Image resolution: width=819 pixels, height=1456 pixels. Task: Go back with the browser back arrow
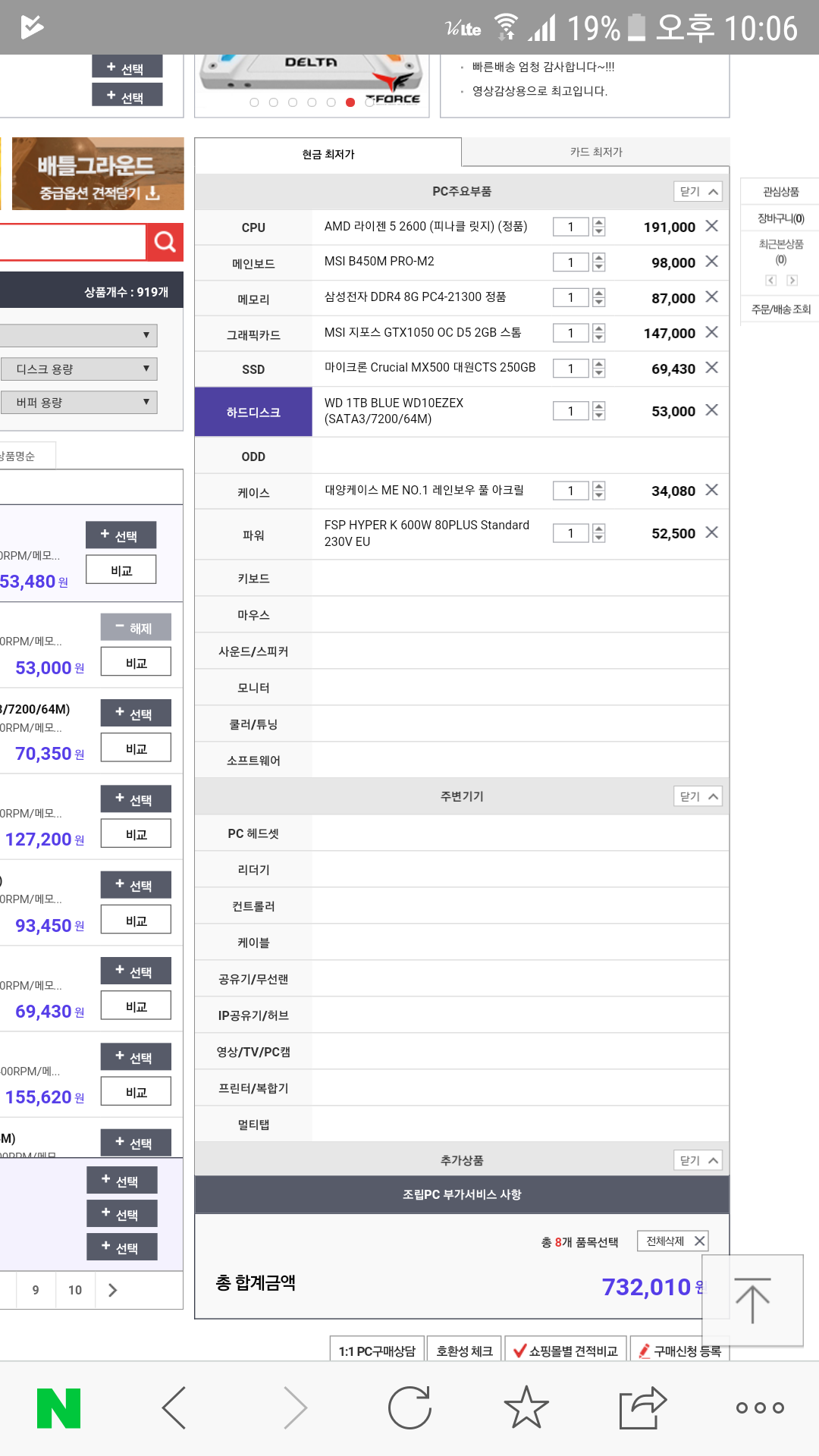tap(174, 1408)
